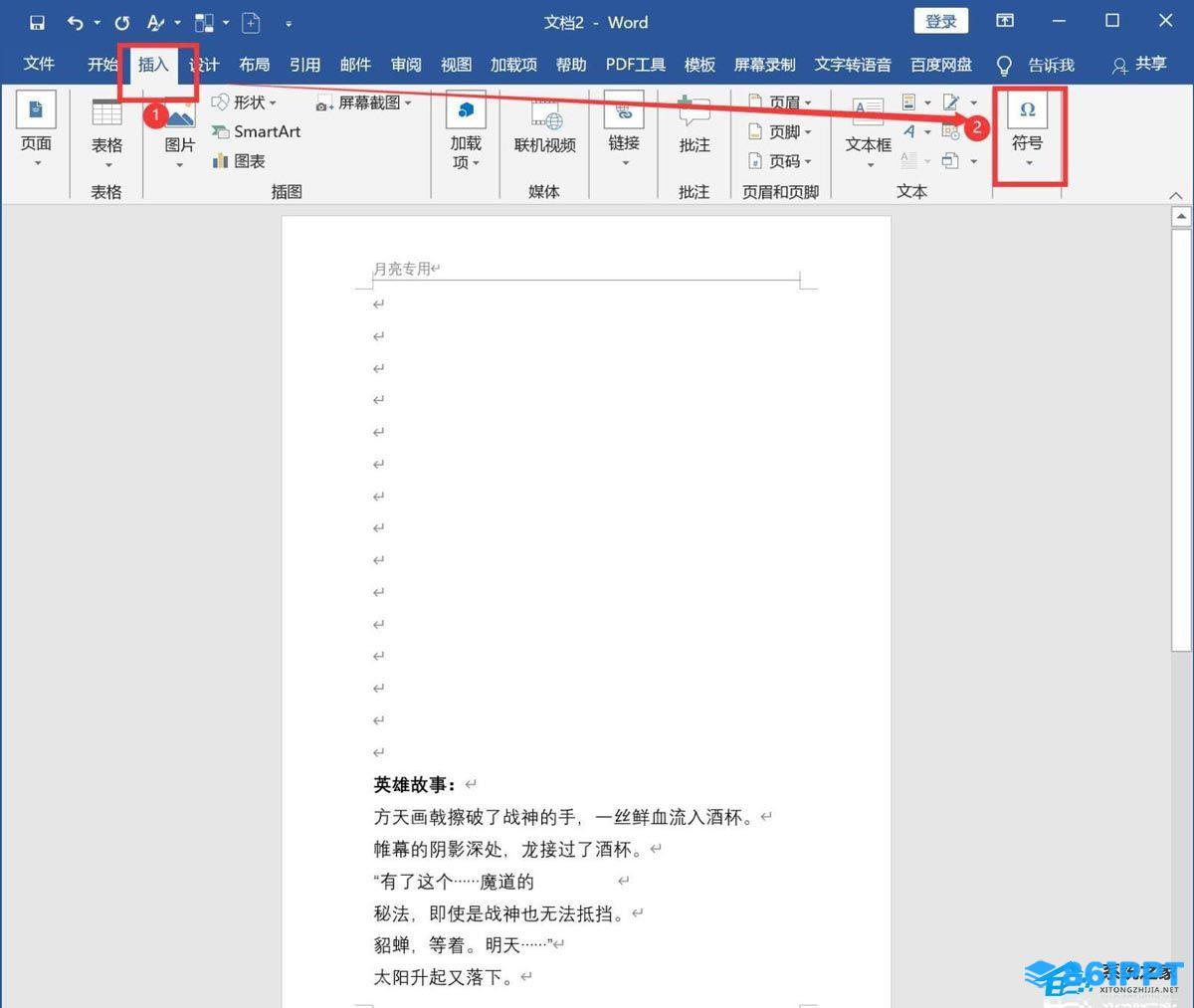Switch to the 审阅 tab
1194x1008 pixels.
point(406,64)
